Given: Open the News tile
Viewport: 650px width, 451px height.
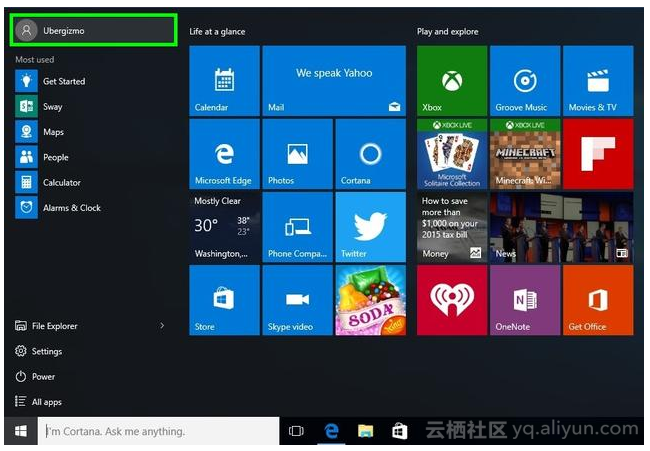Looking at the screenshot, I should coord(562,227).
